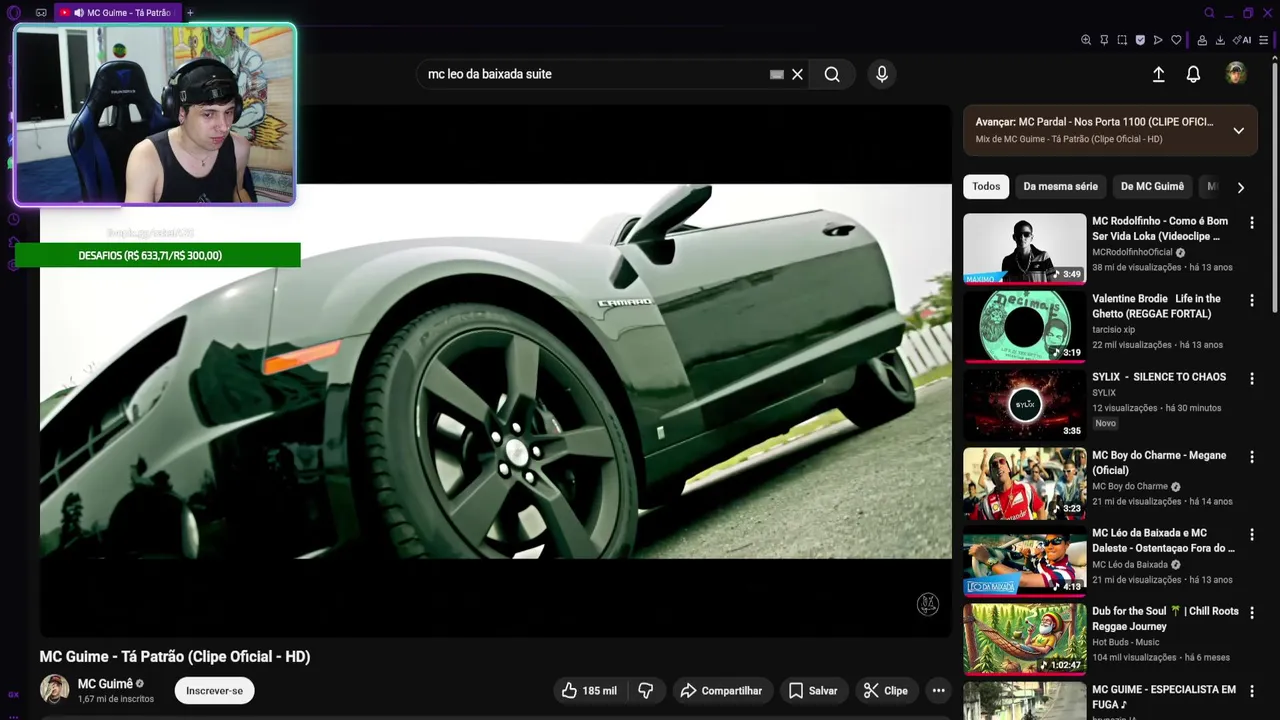The height and width of the screenshot is (720, 1280).
Task: Open the snapshot capture tool icon
Action: pyautogui.click(x=1122, y=40)
